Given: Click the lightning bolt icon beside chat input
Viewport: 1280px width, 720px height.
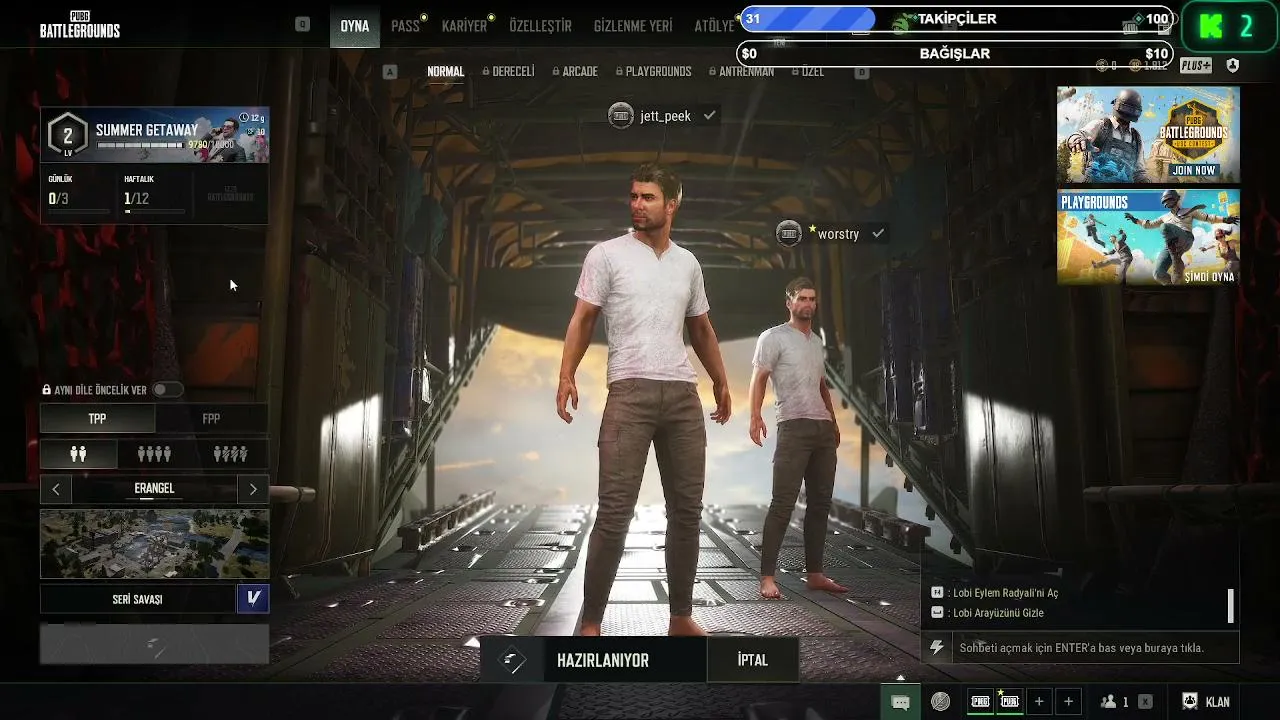Looking at the screenshot, I should coord(937,648).
